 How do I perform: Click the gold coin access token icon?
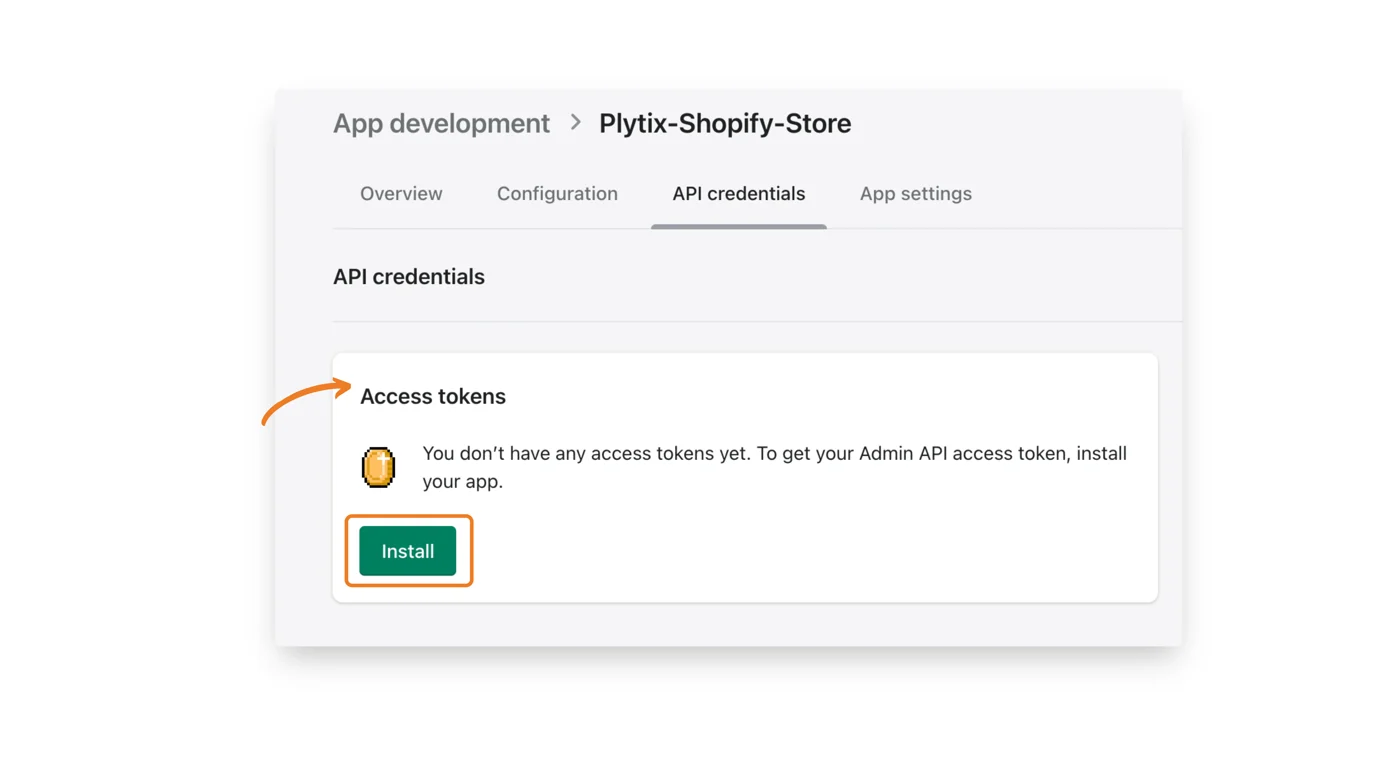coord(377,466)
